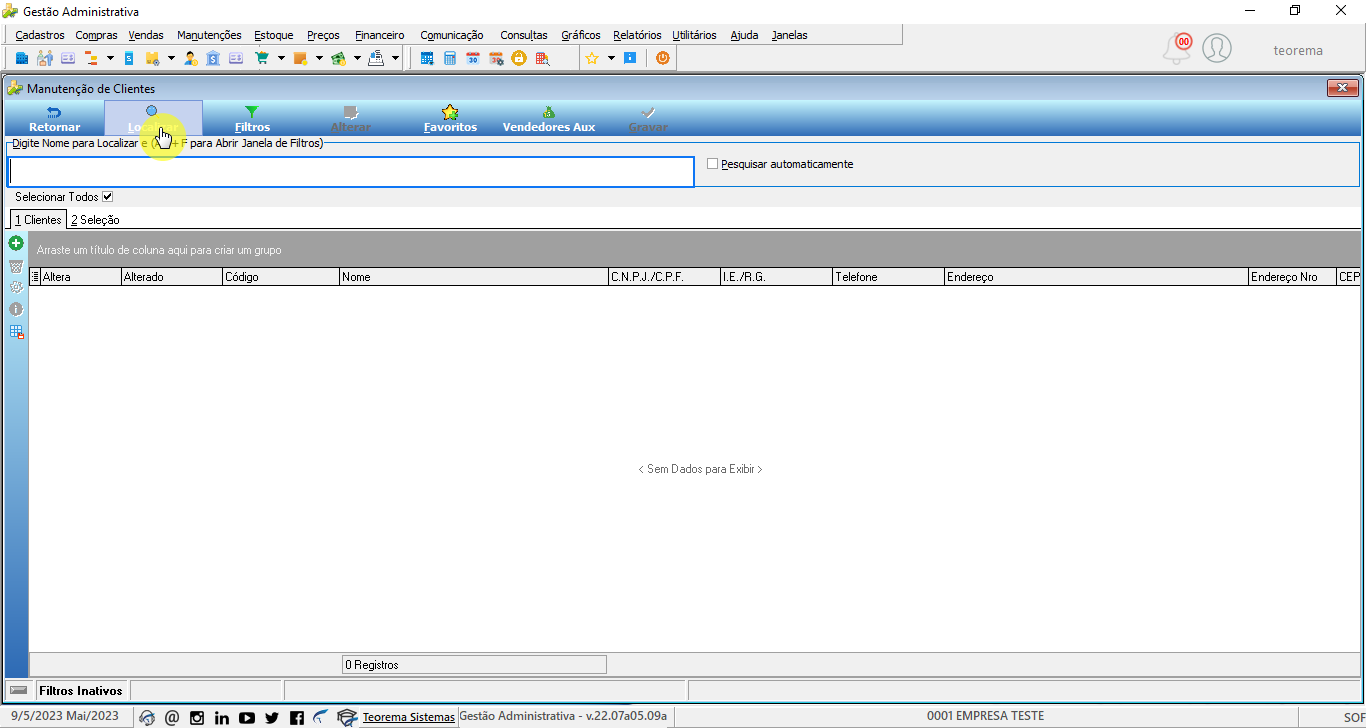Open the Twitter icon in status bar

272,717
